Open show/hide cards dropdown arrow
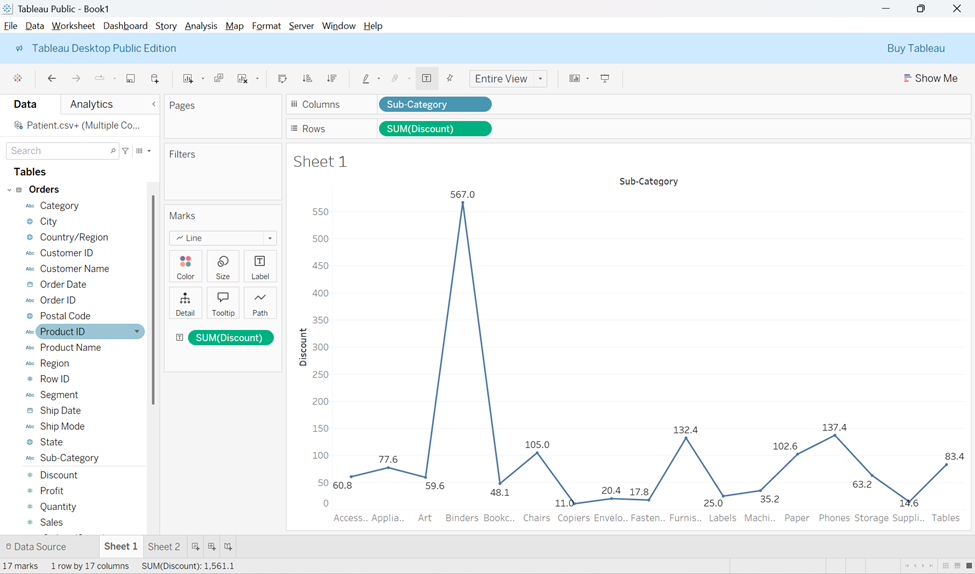This screenshot has height=574, width=975. [588, 78]
